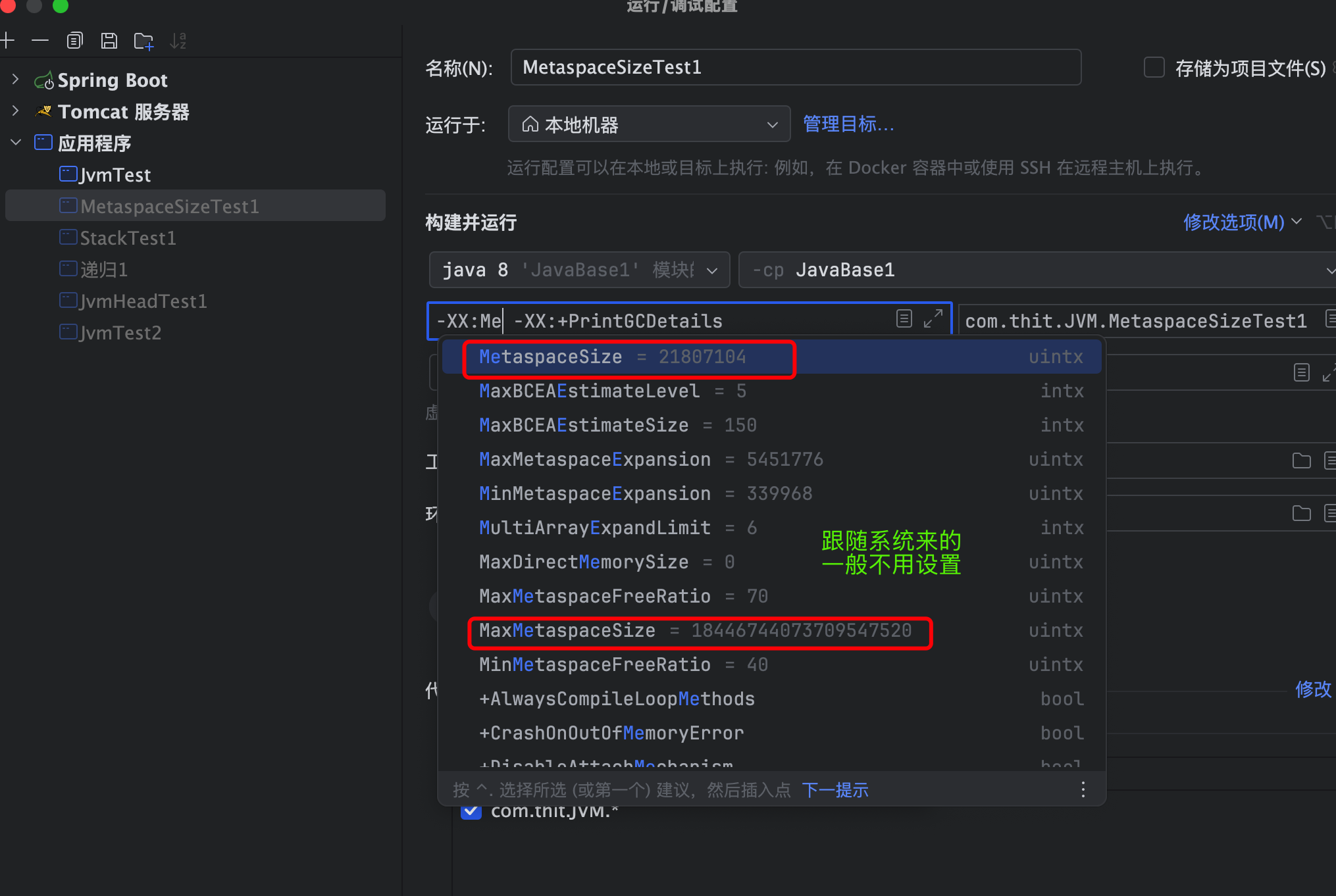Click the 管理目标 link

click(x=848, y=124)
